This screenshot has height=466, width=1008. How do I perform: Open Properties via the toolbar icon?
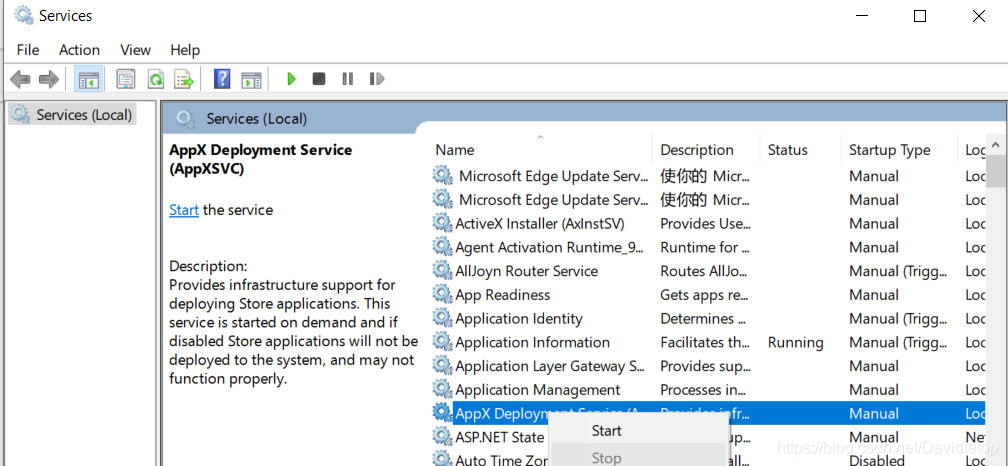pos(125,79)
